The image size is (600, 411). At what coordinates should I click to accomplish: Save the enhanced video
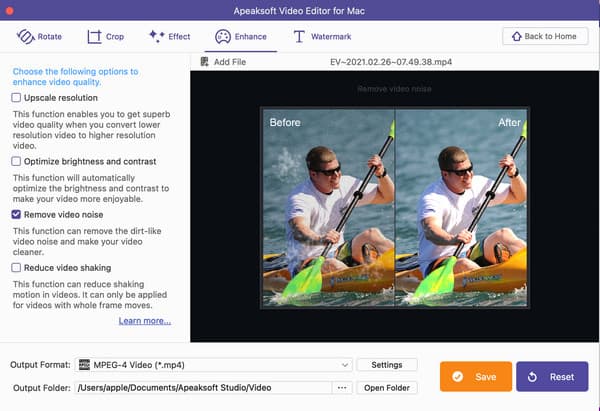coord(476,377)
